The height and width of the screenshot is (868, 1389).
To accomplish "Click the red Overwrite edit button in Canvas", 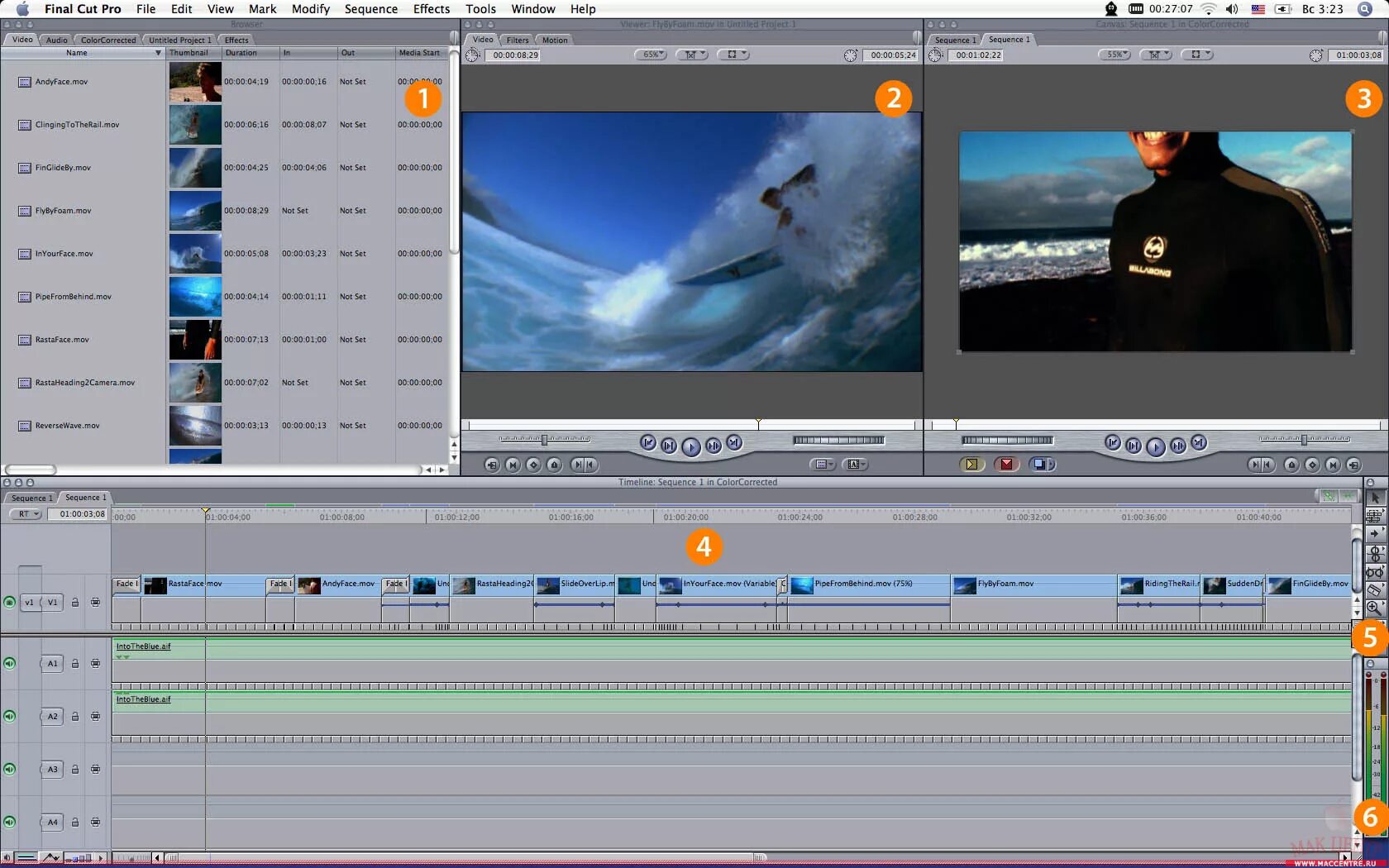I will click(1006, 465).
